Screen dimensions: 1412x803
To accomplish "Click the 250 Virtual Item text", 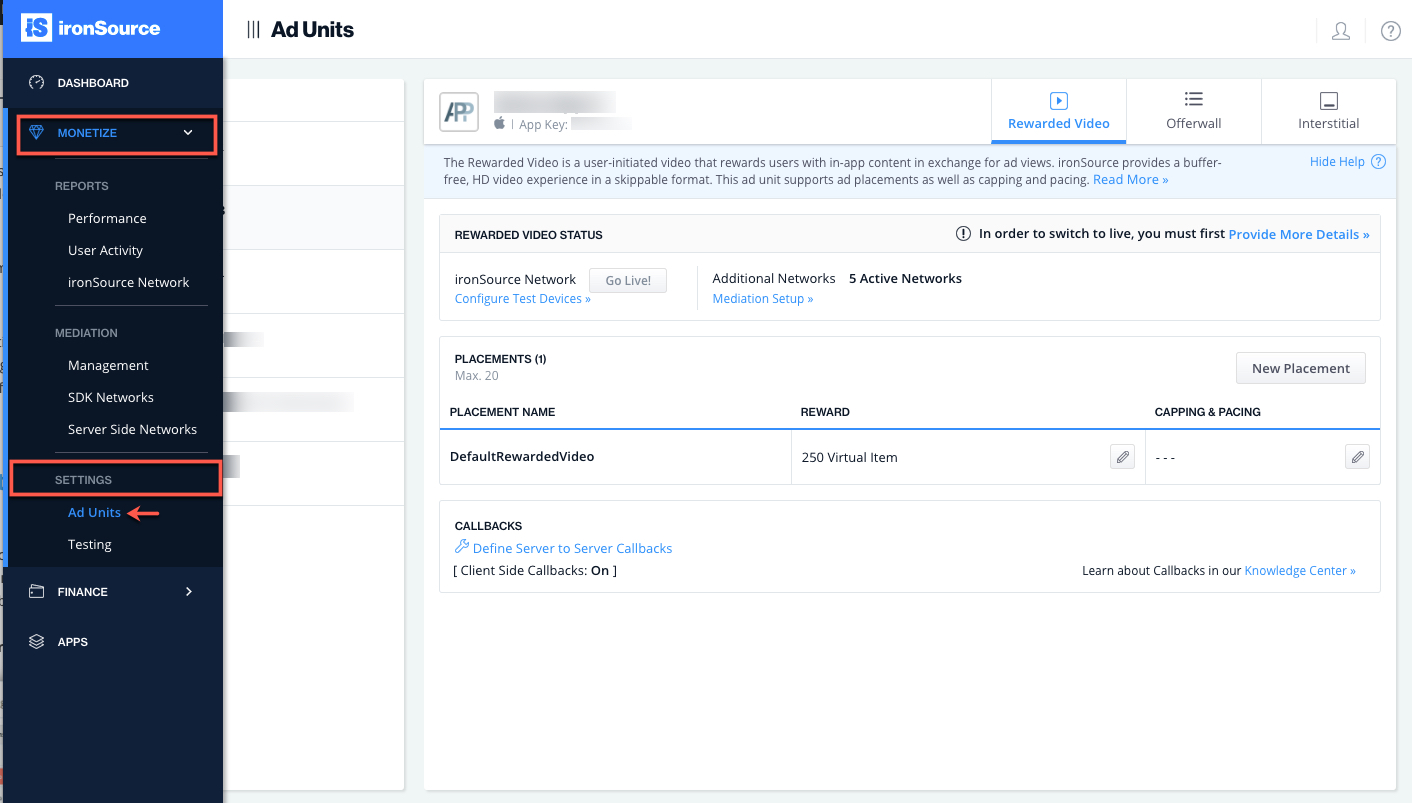I will point(849,458).
